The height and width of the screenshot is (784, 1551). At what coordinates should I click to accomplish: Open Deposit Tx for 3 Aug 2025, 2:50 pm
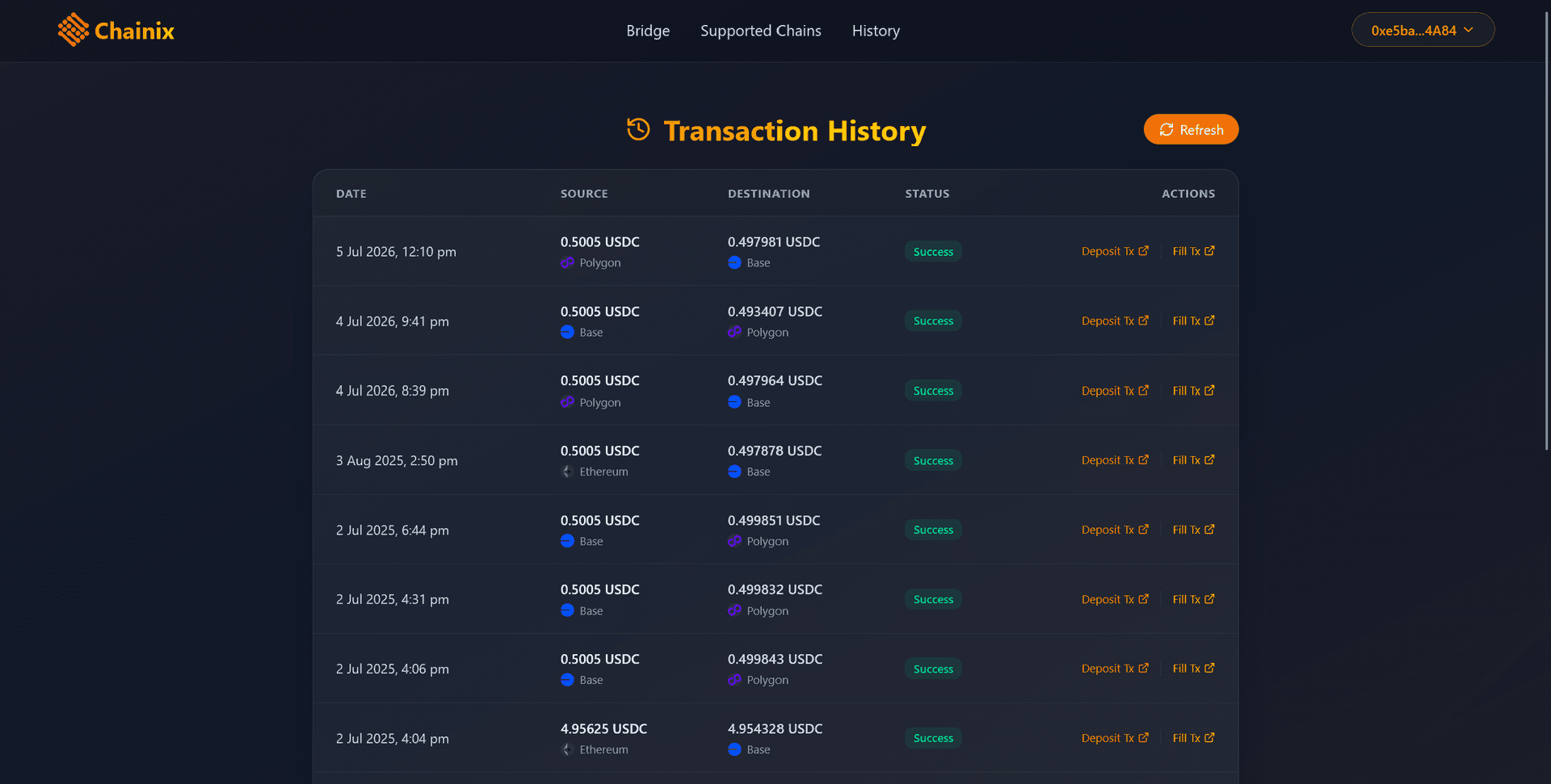point(1115,459)
